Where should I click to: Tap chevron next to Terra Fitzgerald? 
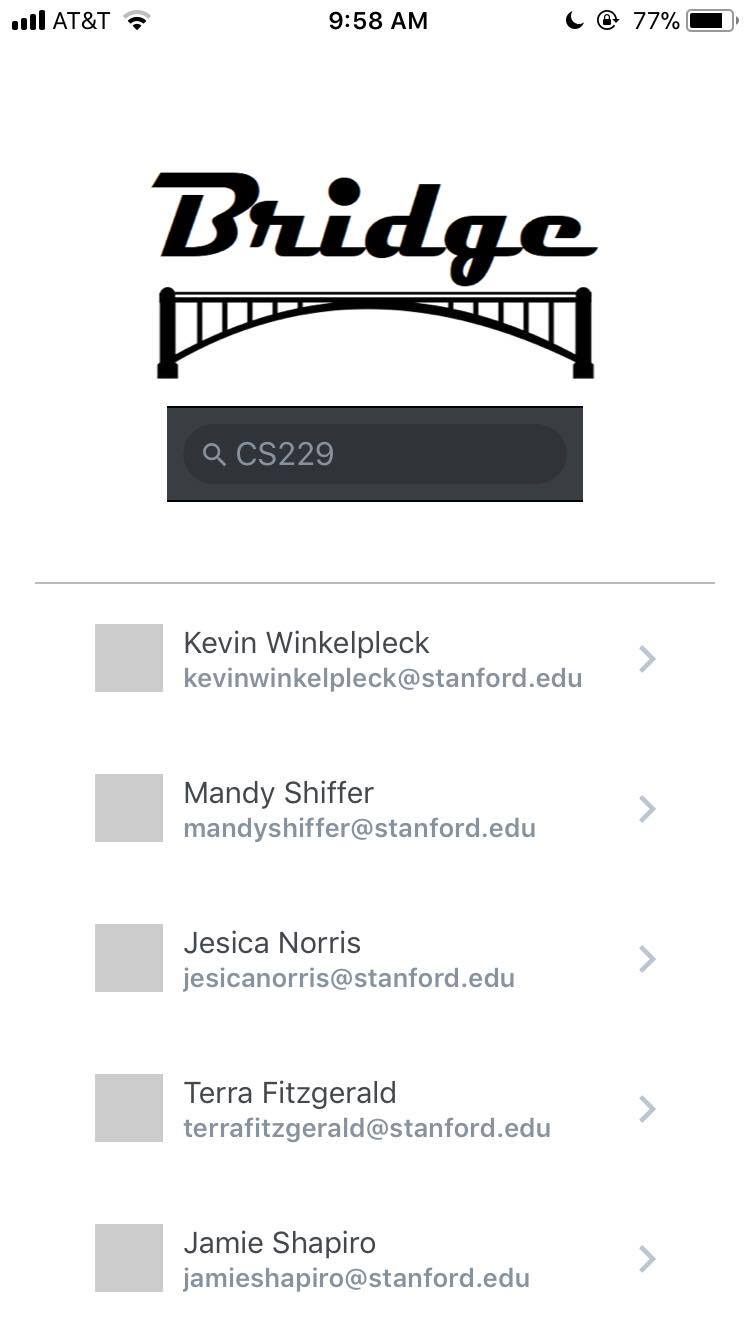pos(647,1109)
